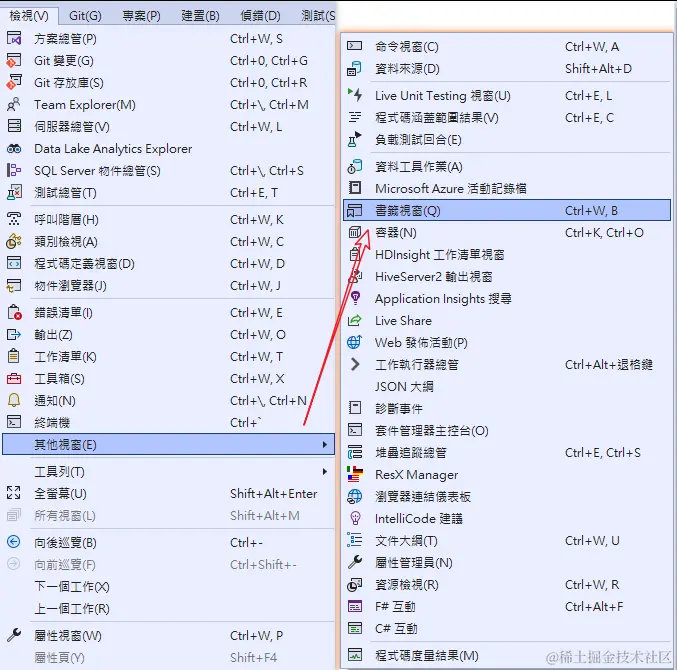This screenshot has height=670, width=677.
Task: Select HDInsight 工作清單視窗 entry
Action: (x=507, y=255)
